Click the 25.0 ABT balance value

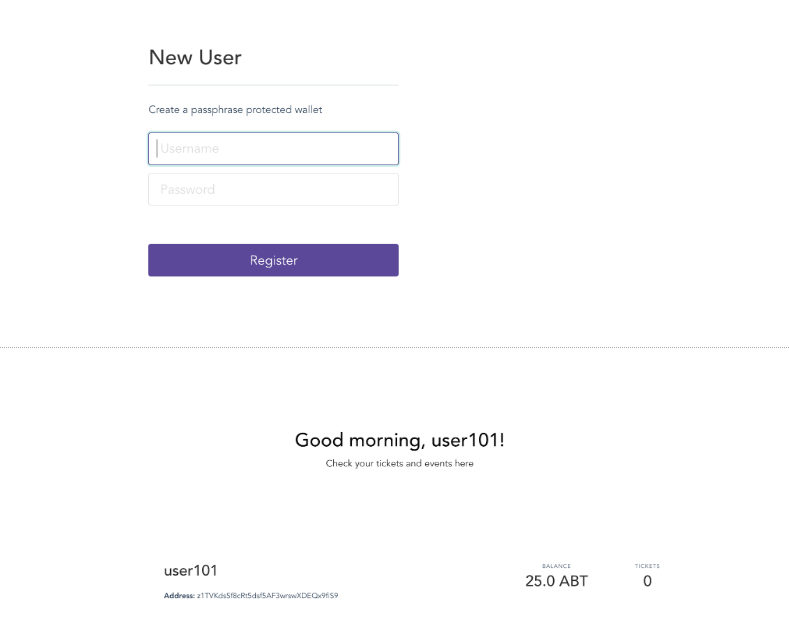pos(556,581)
